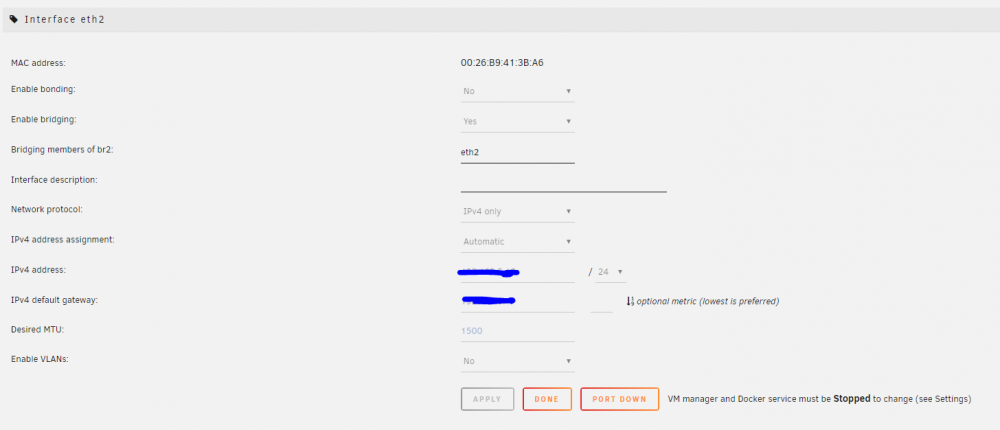Click the APPLY button
This screenshot has width=1000, height=430.
click(x=487, y=399)
